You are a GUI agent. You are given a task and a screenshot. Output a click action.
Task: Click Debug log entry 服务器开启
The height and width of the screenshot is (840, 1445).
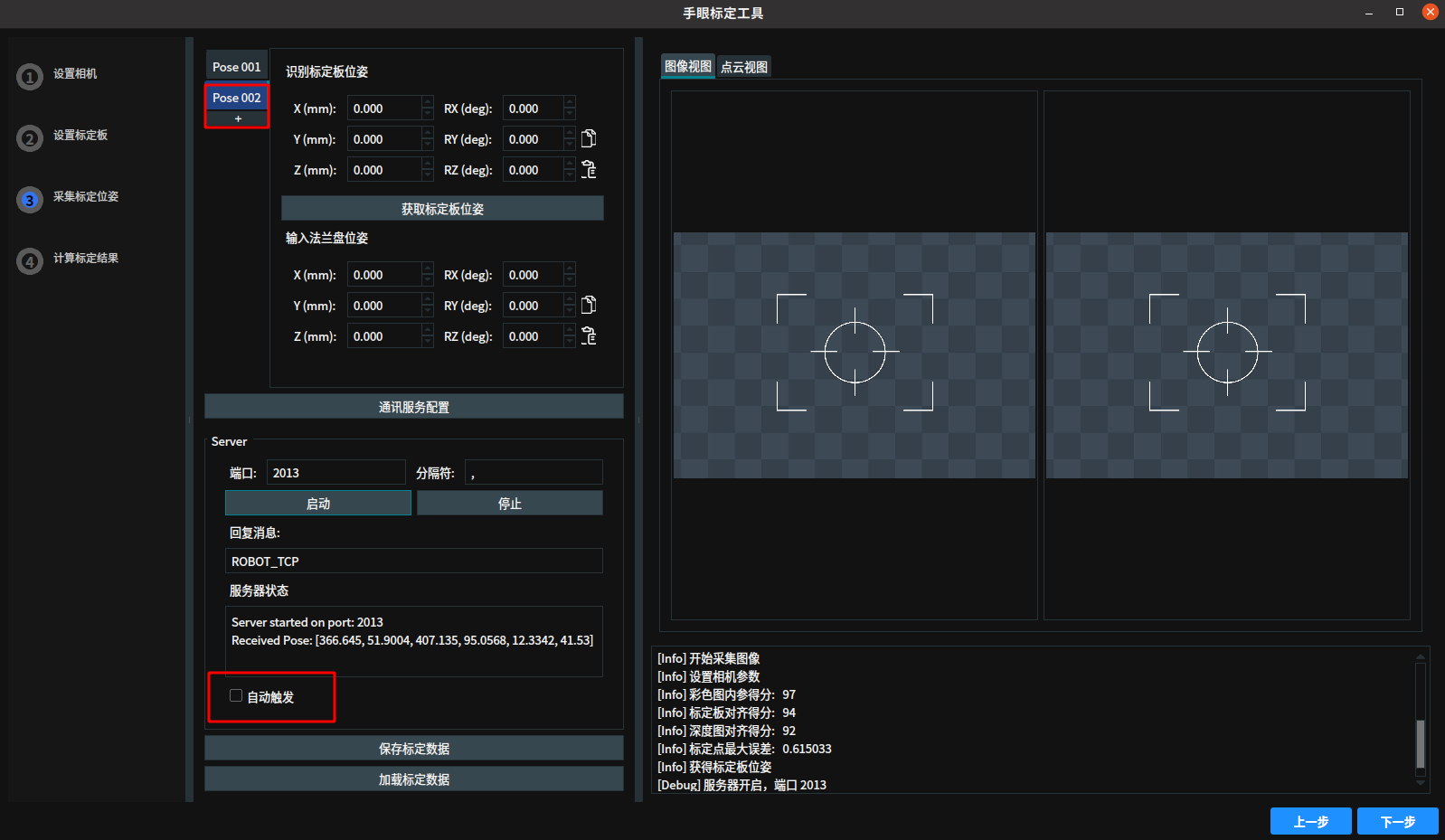pos(741,785)
